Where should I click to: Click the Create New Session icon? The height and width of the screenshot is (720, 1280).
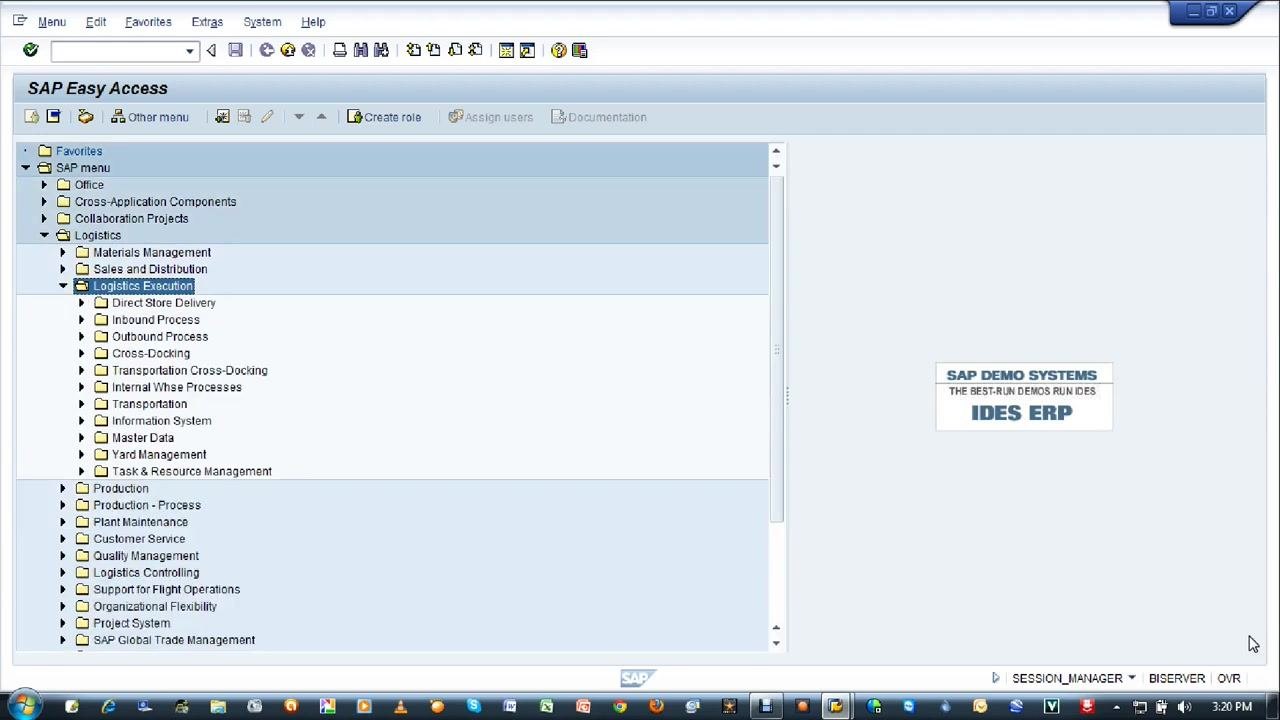pos(506,50)
